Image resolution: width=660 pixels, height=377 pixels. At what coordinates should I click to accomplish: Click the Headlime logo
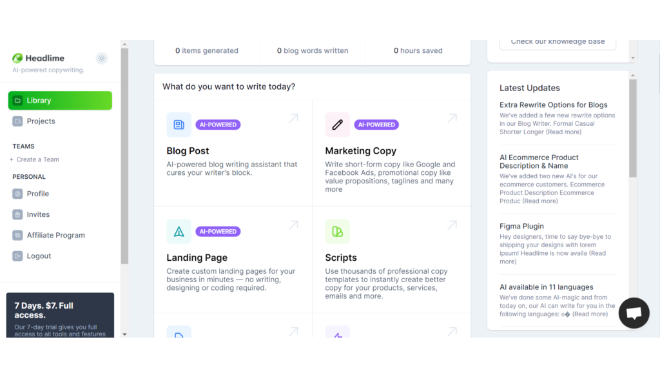39,58
